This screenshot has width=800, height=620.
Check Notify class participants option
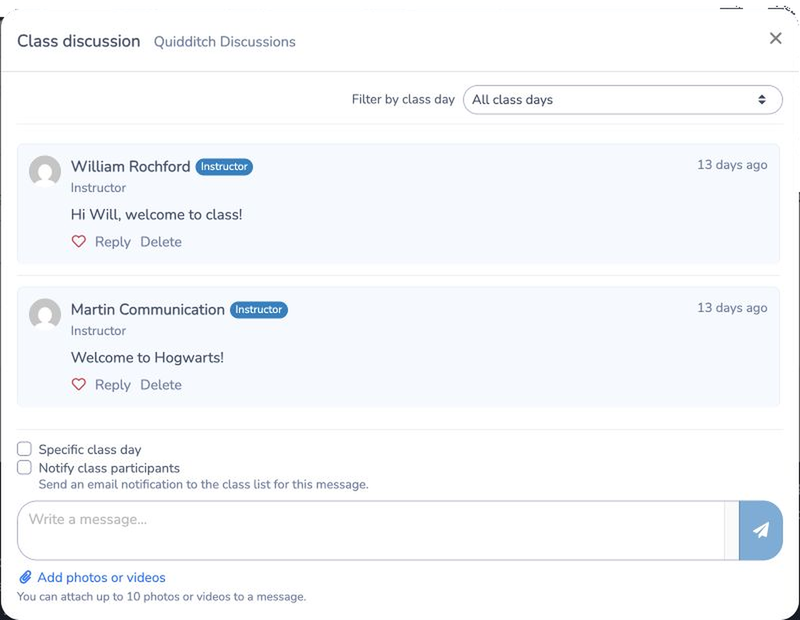point(24,467)
